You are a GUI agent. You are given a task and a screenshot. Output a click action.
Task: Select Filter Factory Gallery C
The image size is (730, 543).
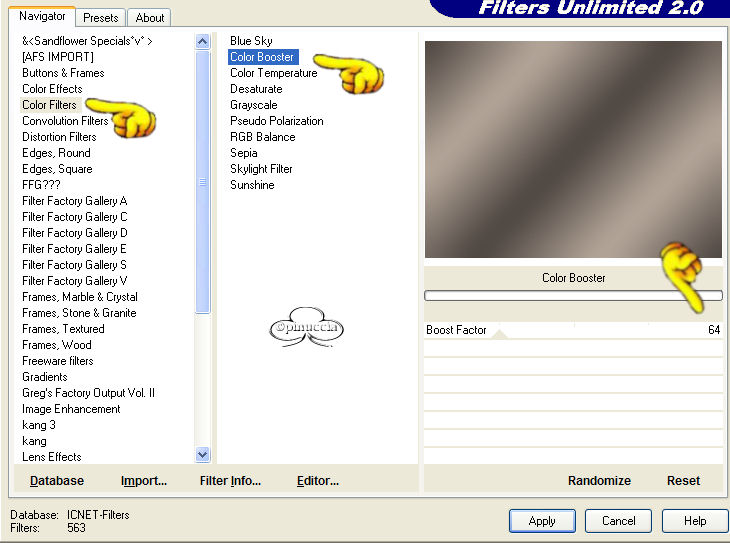click(x=74, y=217)
